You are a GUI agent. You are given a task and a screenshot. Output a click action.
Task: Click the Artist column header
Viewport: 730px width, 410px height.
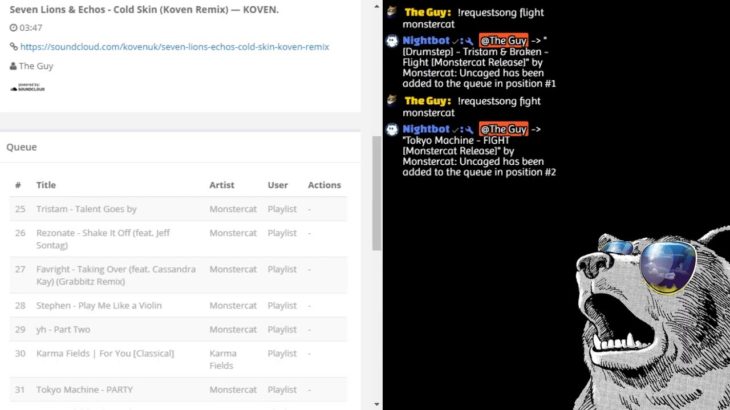[x=222, y=185]
